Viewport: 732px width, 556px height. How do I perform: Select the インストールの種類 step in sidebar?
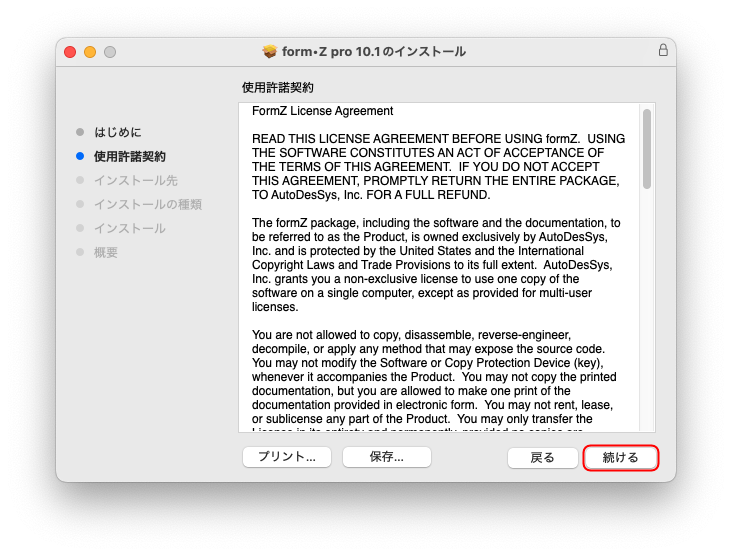(147, 204)
